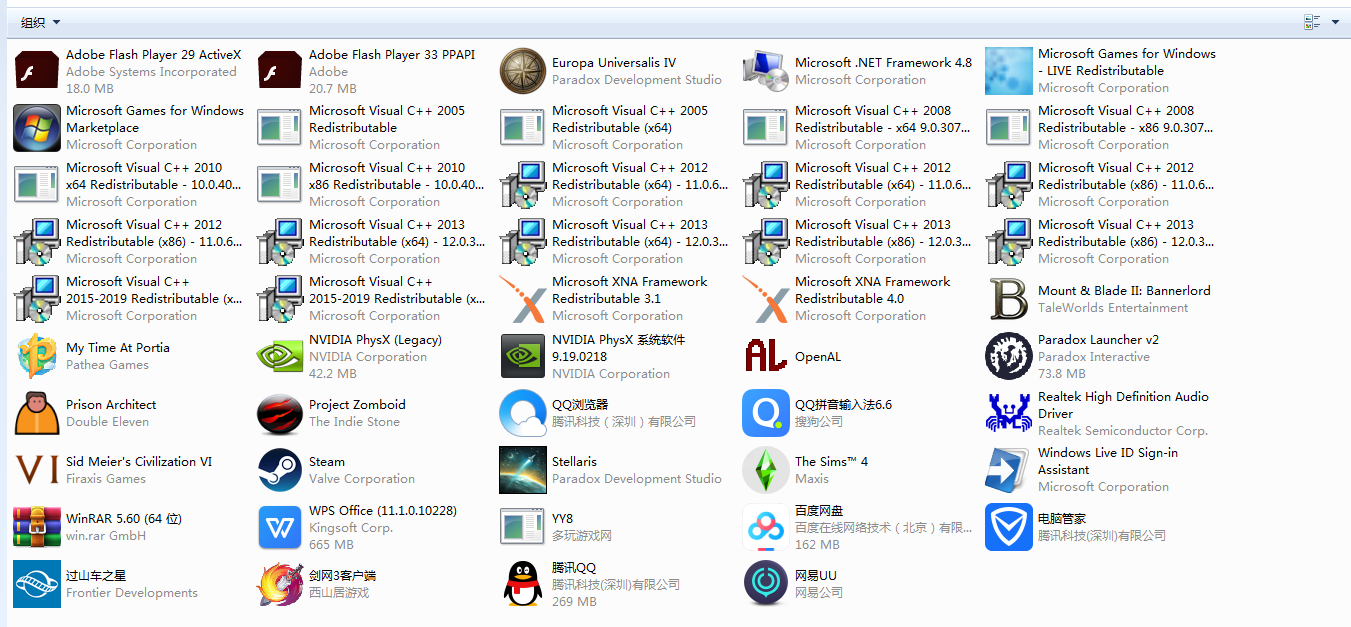Click the QQ拼音输入法6.6 icon

tap(766, 413)
